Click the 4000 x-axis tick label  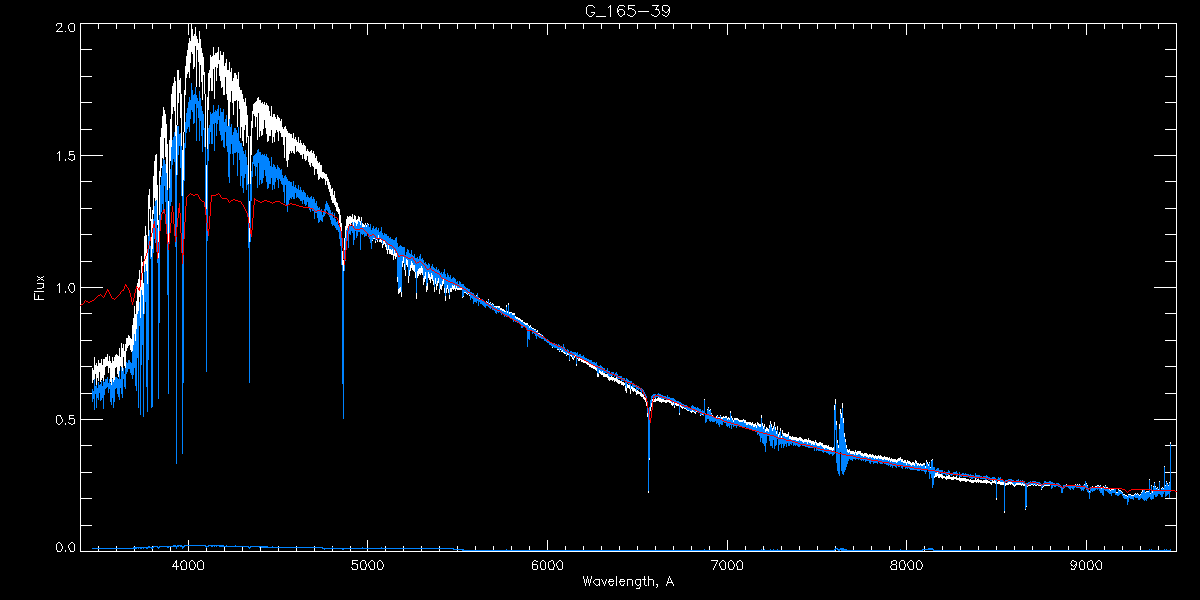pos(187,564)
